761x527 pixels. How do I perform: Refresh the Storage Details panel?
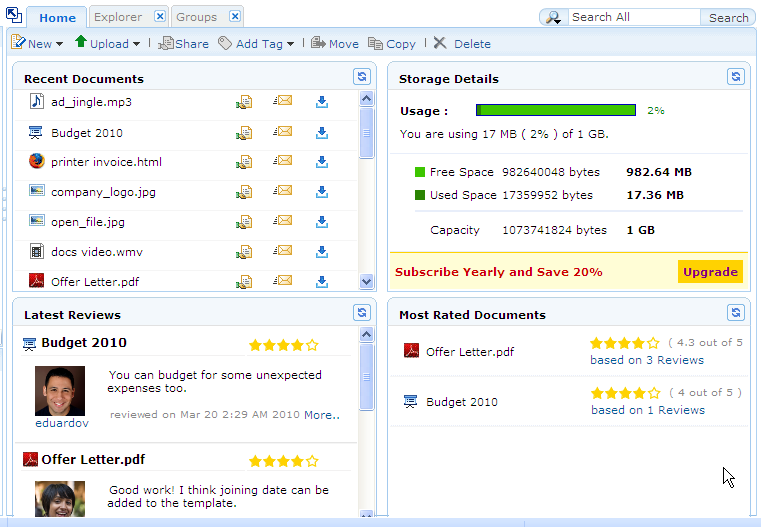[736, 77]
